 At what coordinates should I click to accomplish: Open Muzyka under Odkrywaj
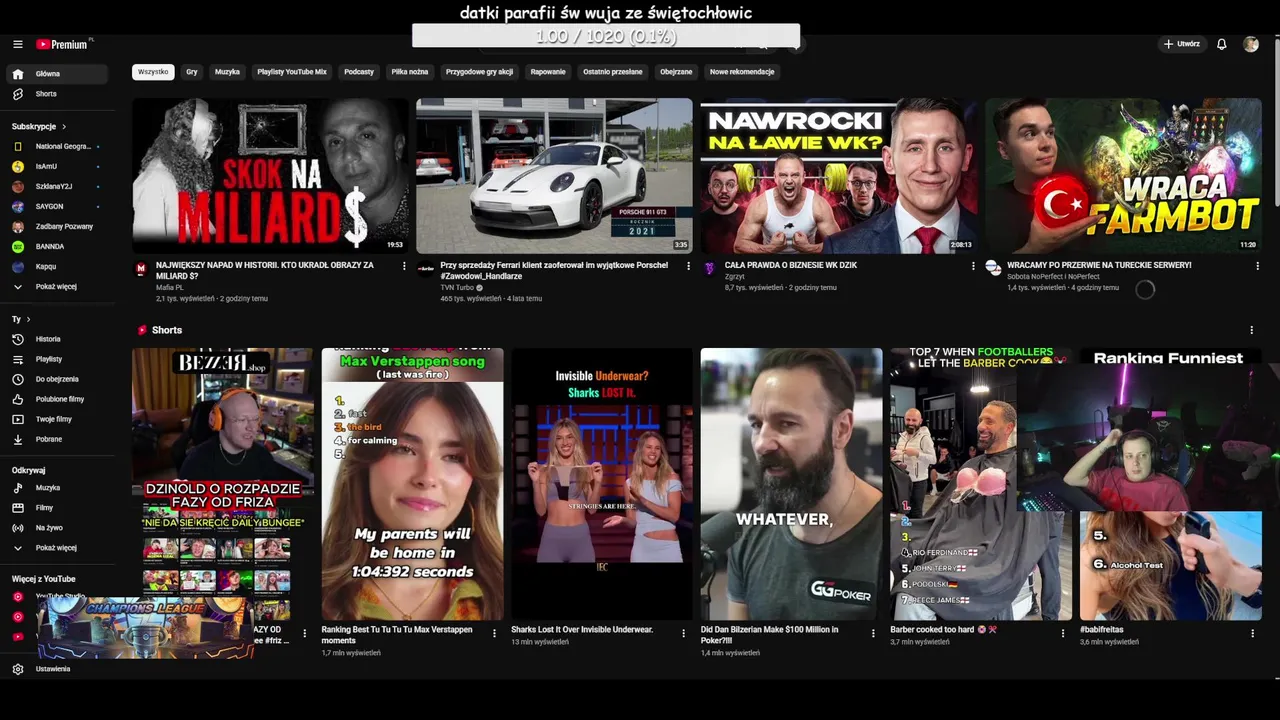pos(57,488)
